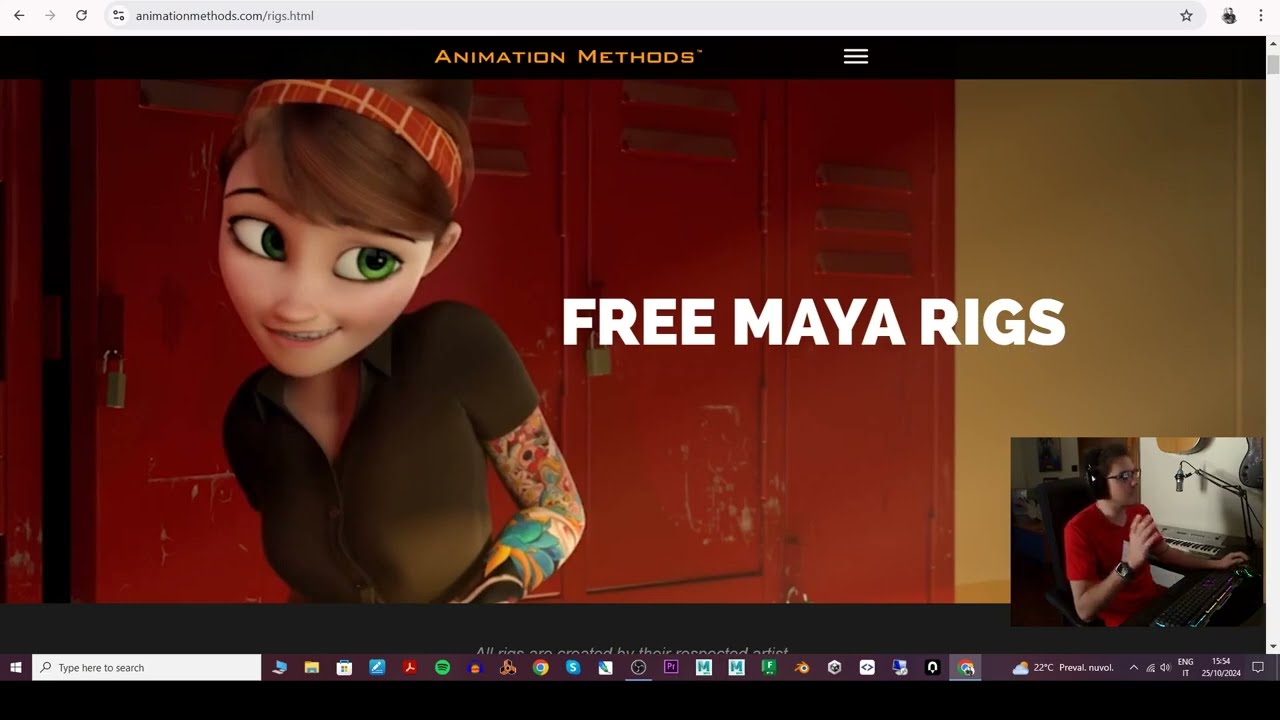Launch Blender from the taskbar

click(802, 667)
